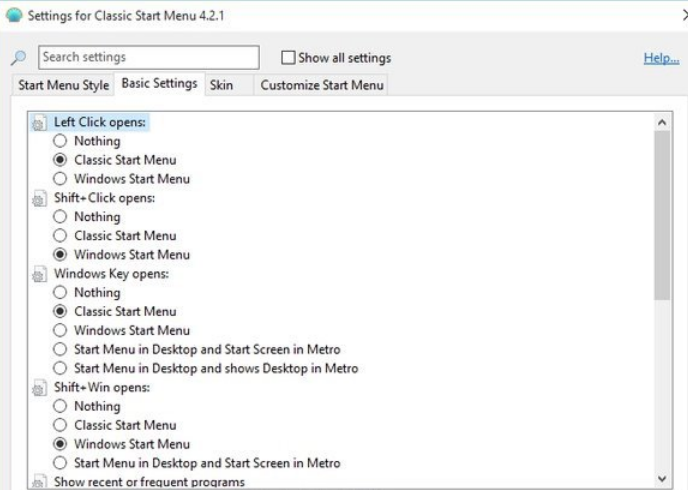Click the scroll up arrow of settings list
Screen dimensions: 688x490
[x=662, y=122]
